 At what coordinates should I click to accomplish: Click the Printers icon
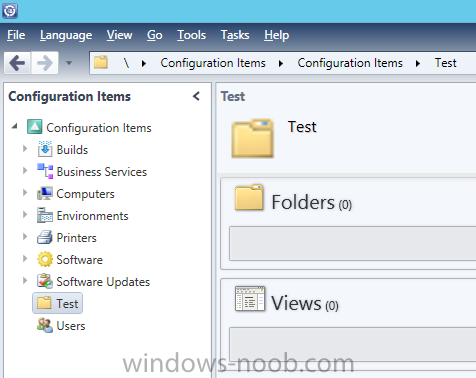(x=45, y=237)
